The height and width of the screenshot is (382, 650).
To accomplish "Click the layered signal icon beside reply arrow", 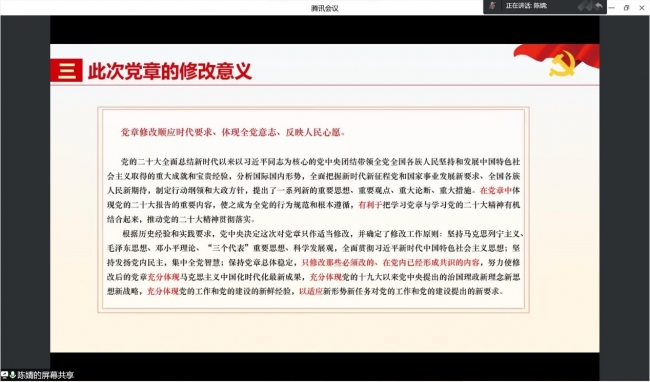I will coord(585,6).
